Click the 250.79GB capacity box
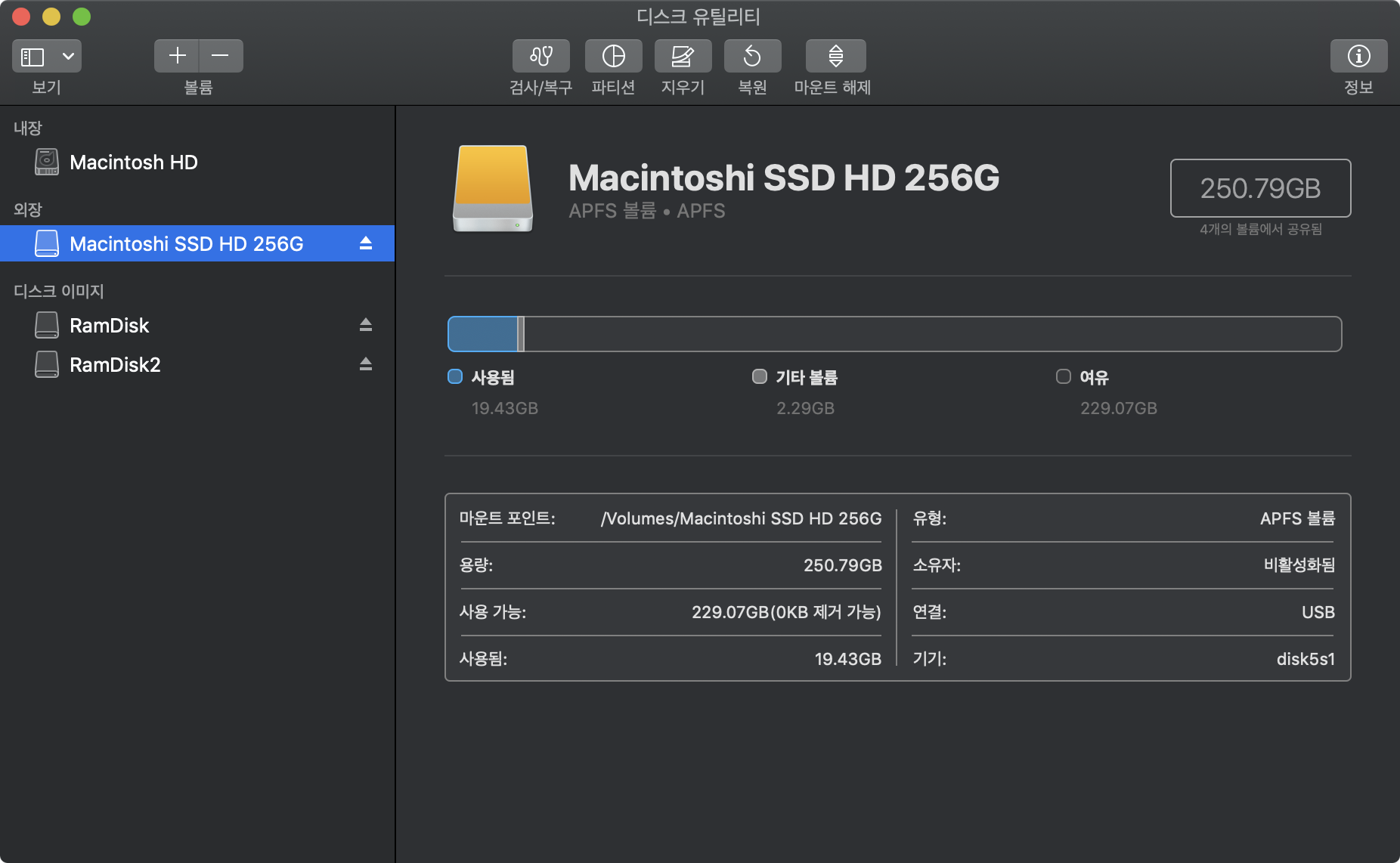The image size is (1400, 863). [x=1260, y=188]
